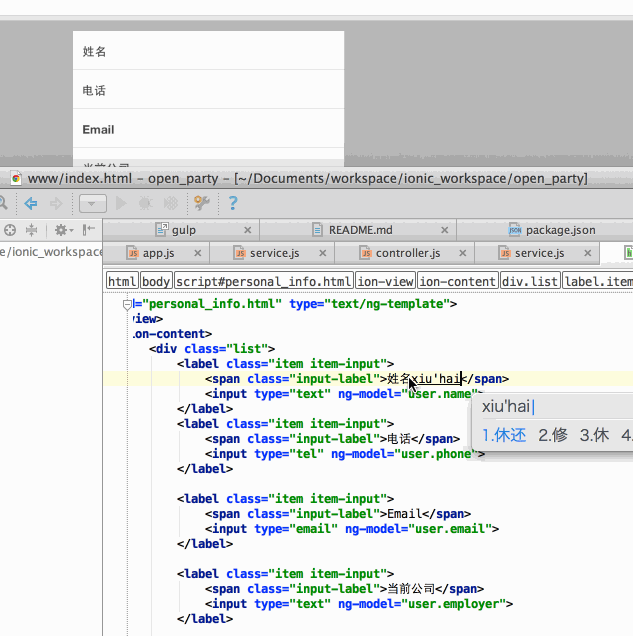Viewport: 633px width, 636px height.
Task: Open project panel gear options menu
Action: (x=62, y=230)
